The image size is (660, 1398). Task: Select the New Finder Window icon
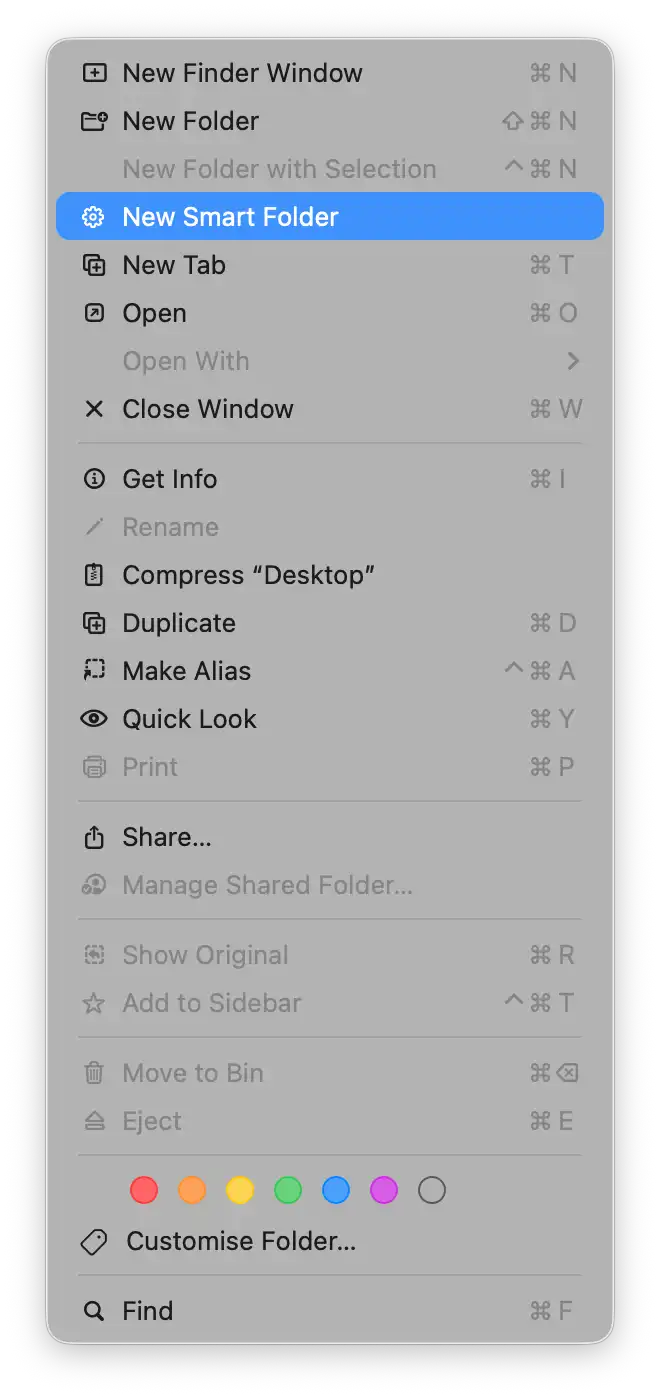click(x=94, y=72)
